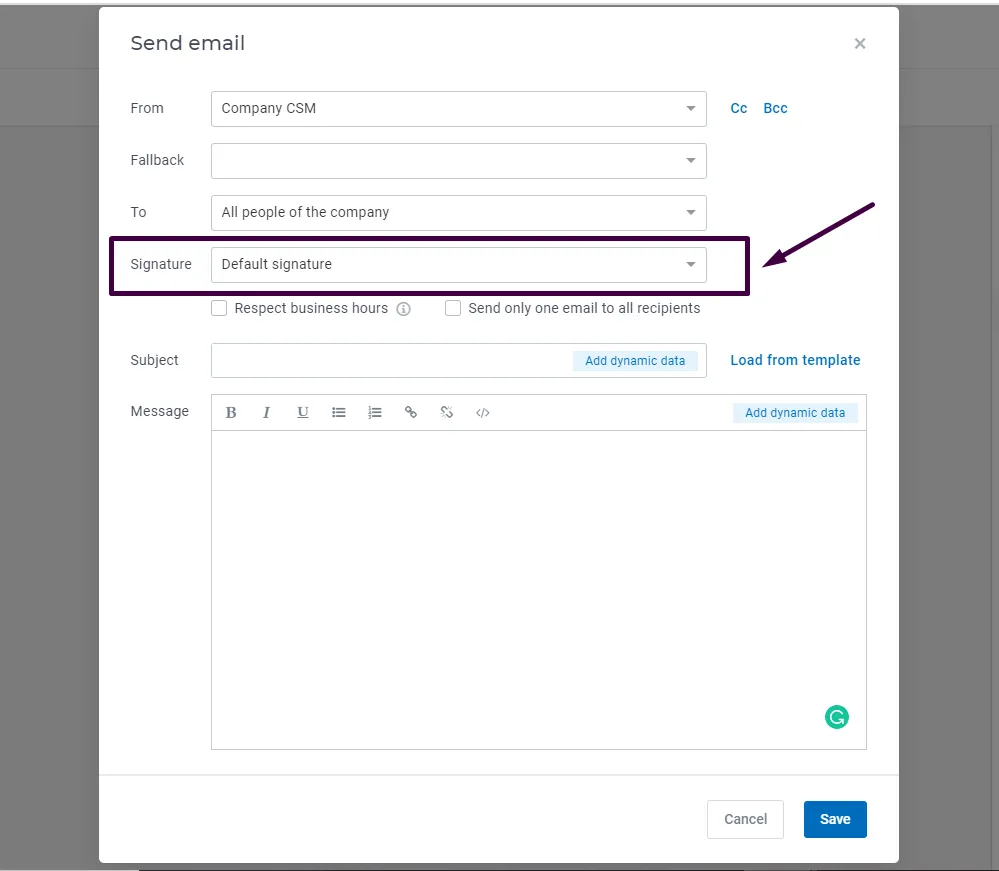
Task: Click inside the Message body editor
Action: [x=538, y=589]
